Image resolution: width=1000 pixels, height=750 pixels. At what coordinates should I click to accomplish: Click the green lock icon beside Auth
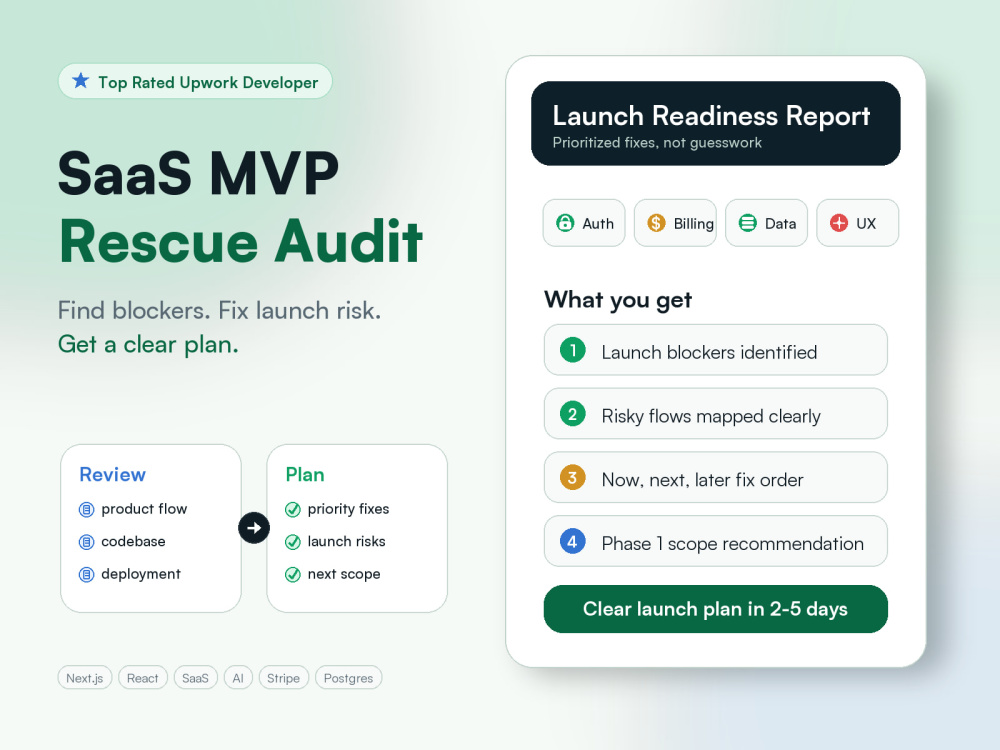[565, 223]
